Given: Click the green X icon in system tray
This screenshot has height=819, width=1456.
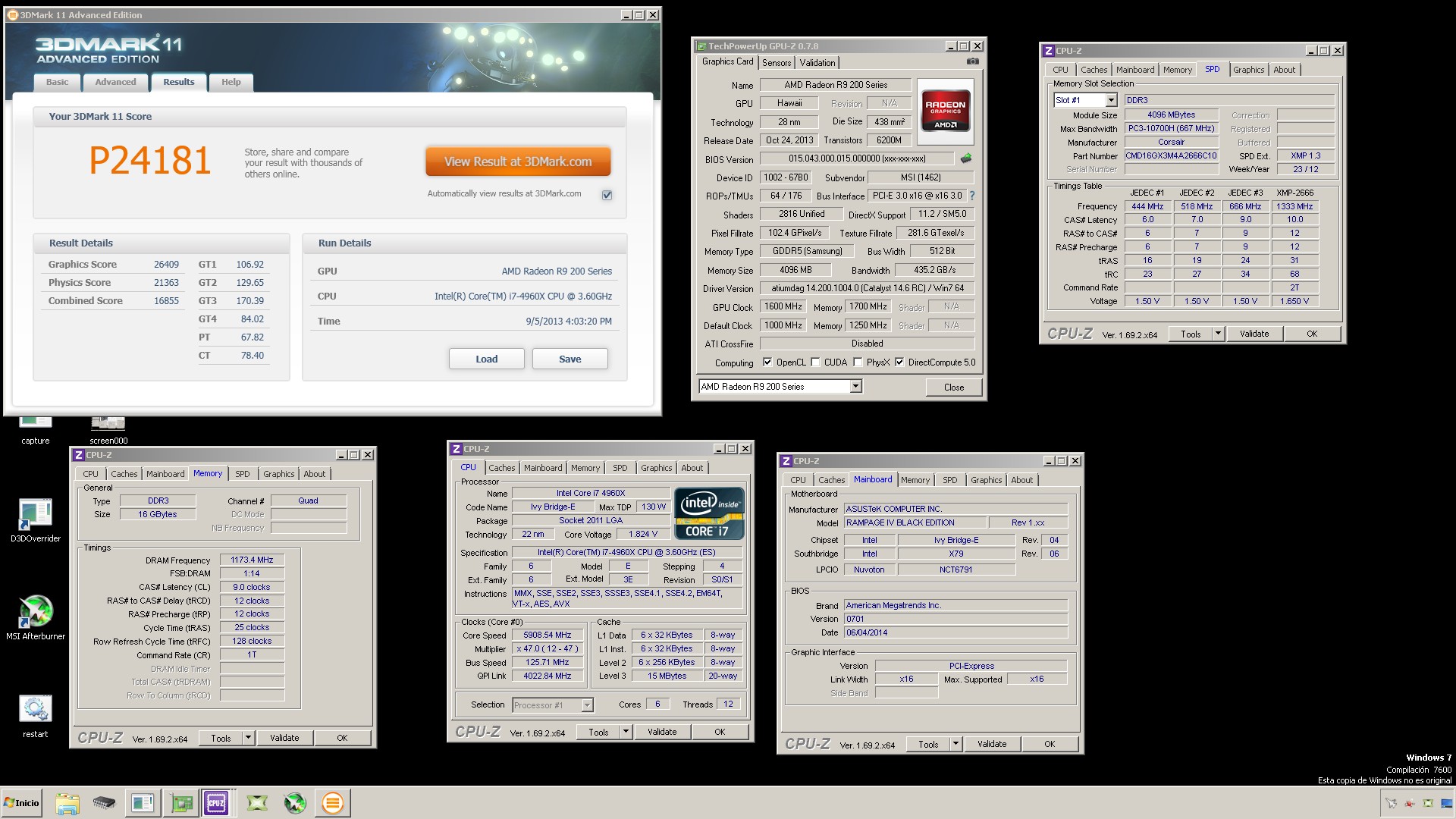Looking at the screenshot, I should 1428,803.
